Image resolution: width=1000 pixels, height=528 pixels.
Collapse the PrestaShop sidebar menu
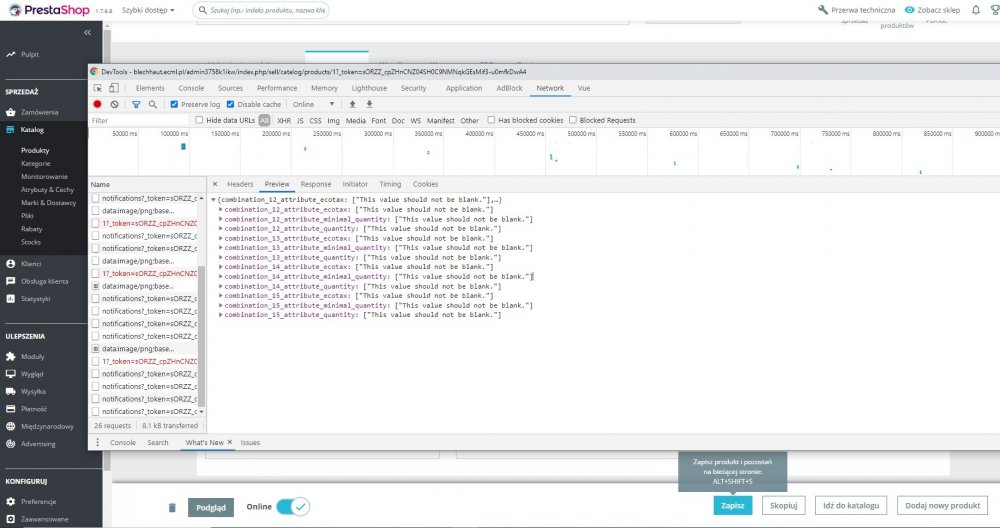point(87,33)
